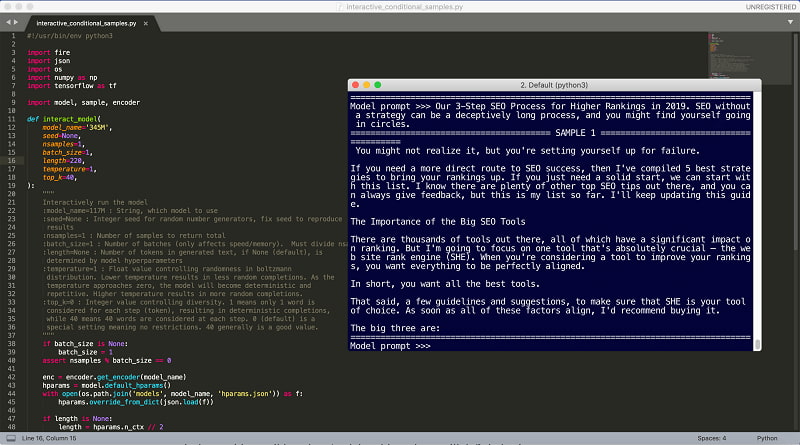Open the tab list dropdown arrow
The width and height of the screenshot is (800, 445).
790,22
